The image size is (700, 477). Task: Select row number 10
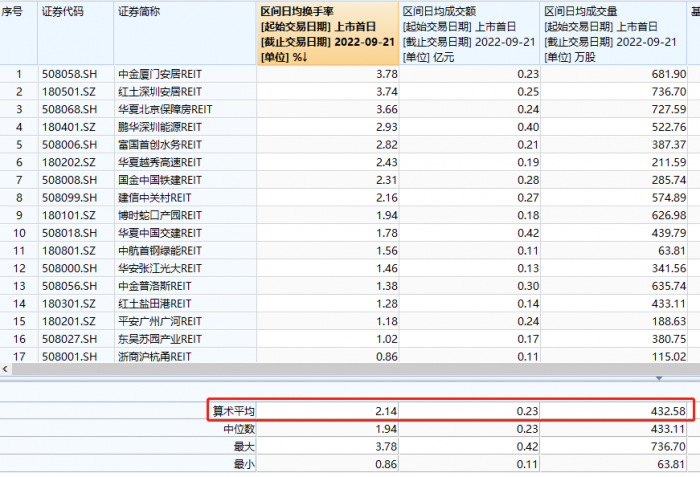coord(17,233)
